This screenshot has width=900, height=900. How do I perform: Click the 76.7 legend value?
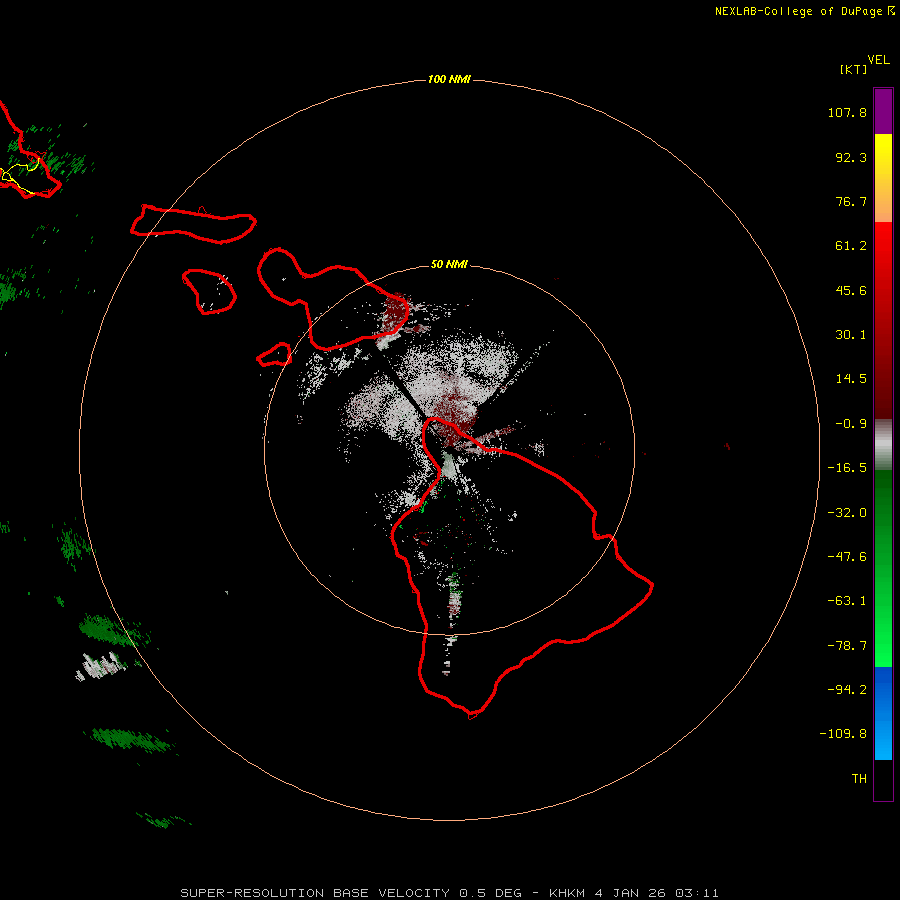click(851, 201)
